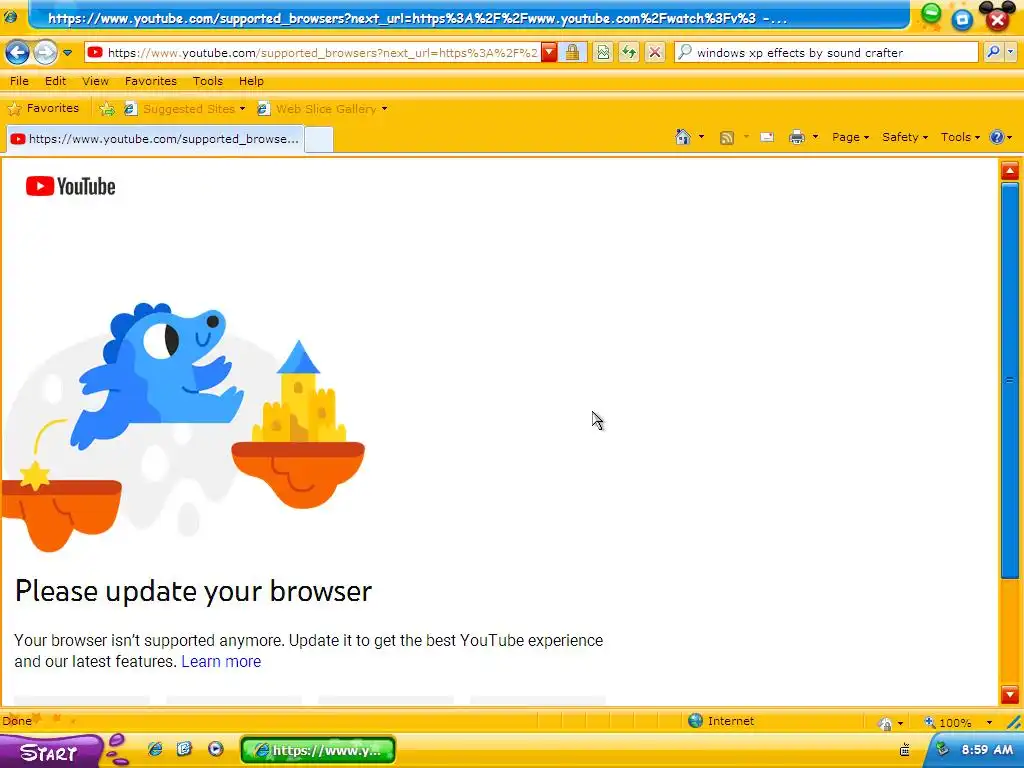Open Suggested Sites link

pos(180,109)
